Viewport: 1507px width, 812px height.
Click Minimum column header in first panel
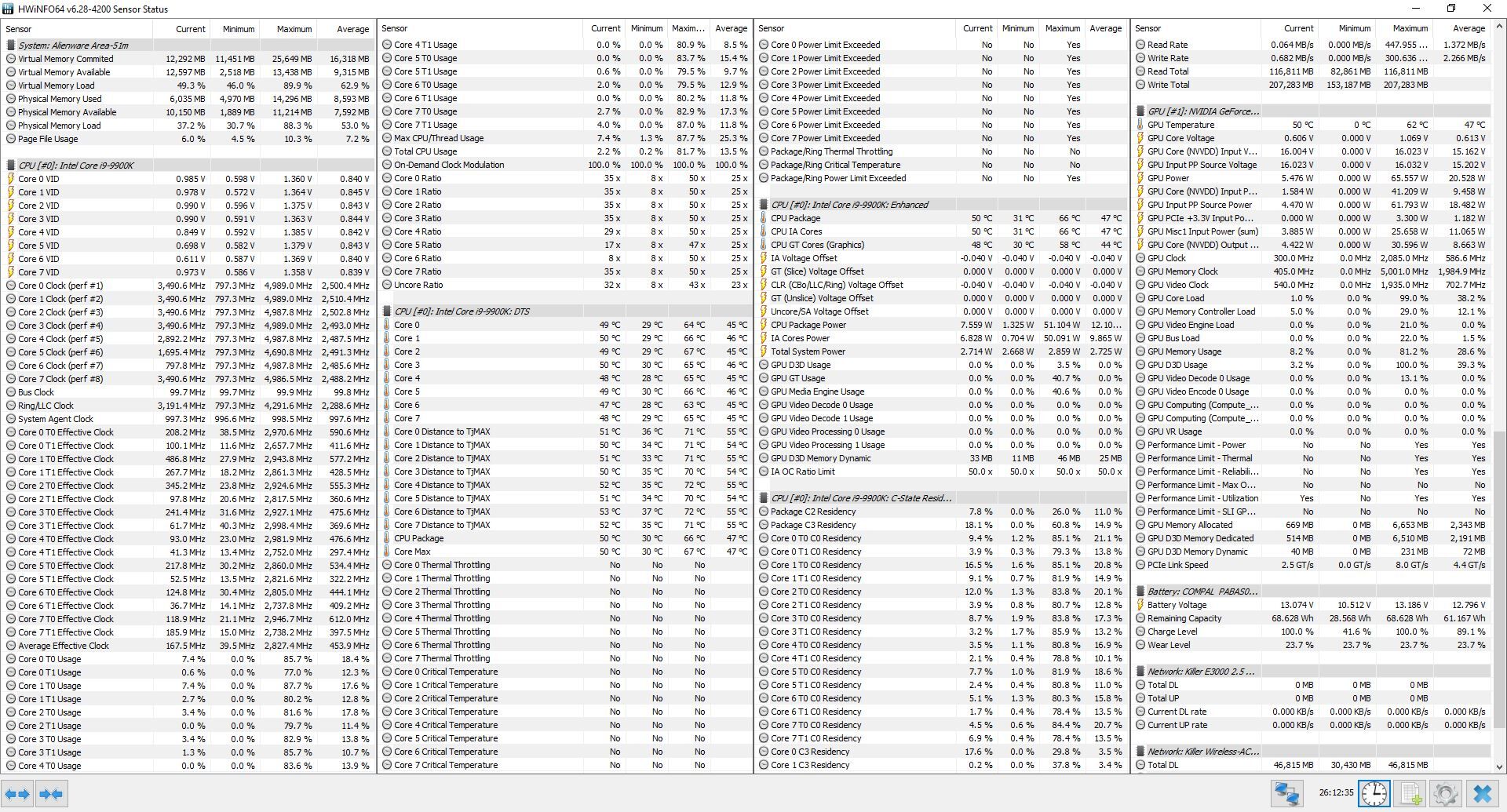point(234,29)
